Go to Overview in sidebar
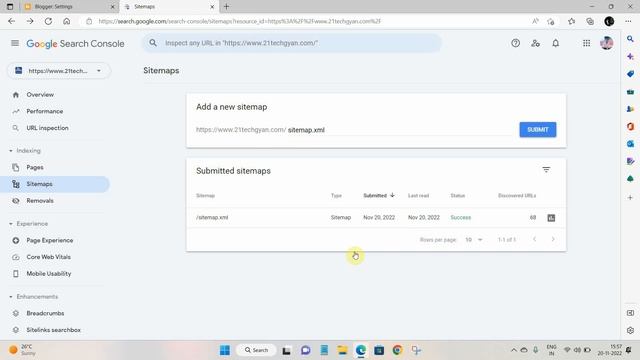Image resolution: width=640 pixels, height=360 pixels. tap(40, 95)
